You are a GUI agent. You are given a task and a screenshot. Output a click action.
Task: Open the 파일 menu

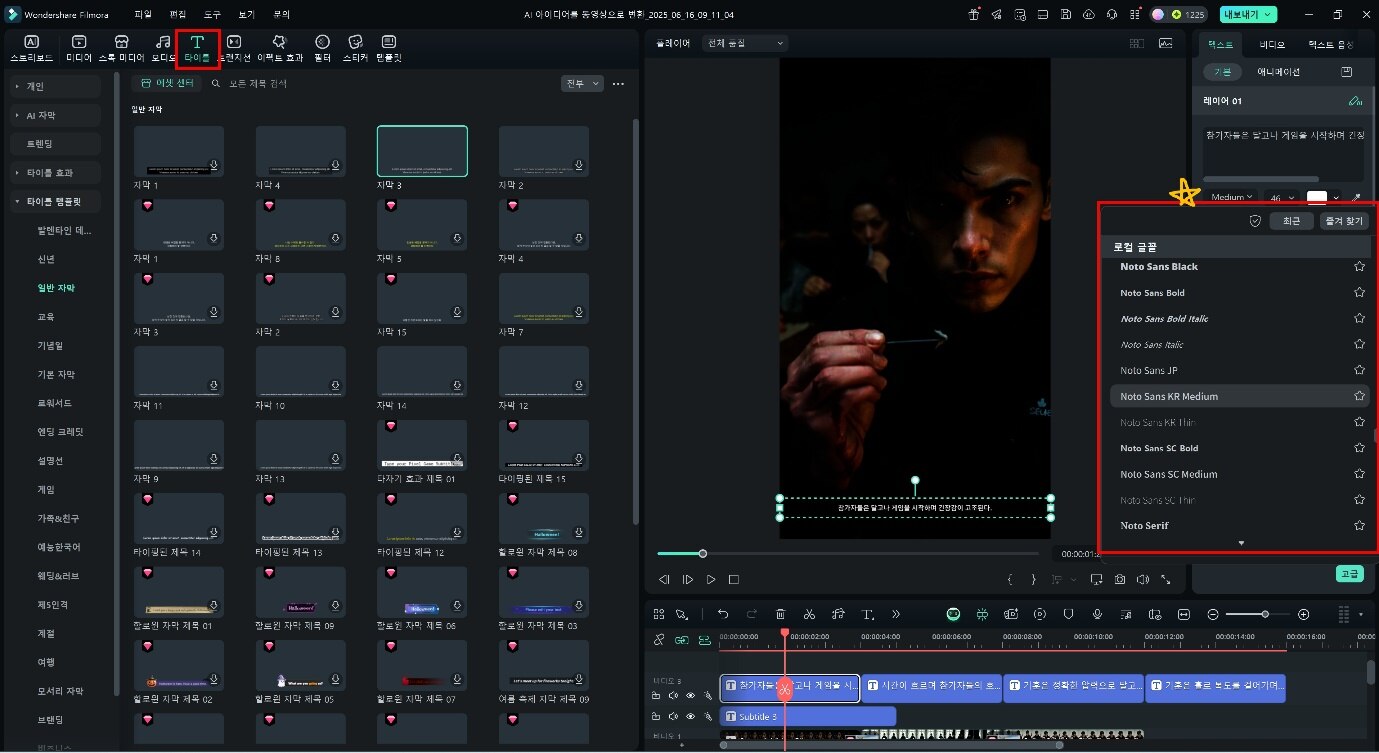142,15
